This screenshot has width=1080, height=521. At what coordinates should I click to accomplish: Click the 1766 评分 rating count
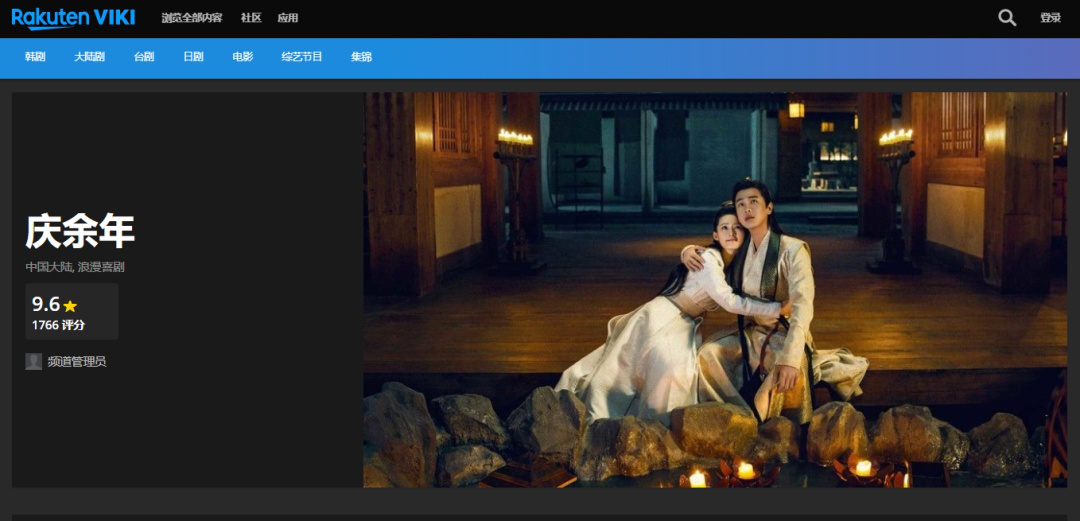[58, 325]
